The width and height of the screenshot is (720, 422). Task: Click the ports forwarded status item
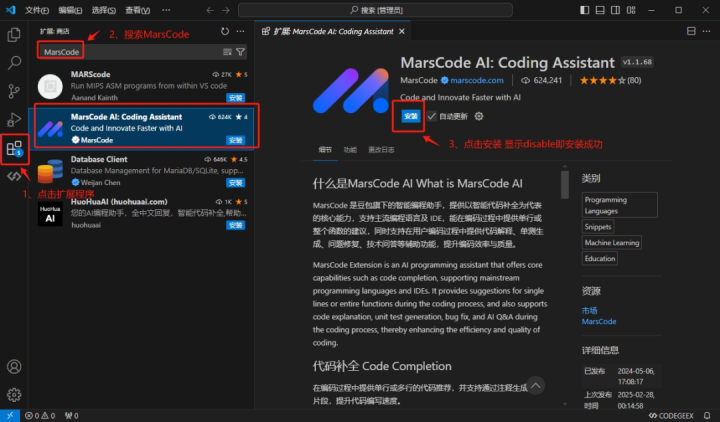[71, 416]
